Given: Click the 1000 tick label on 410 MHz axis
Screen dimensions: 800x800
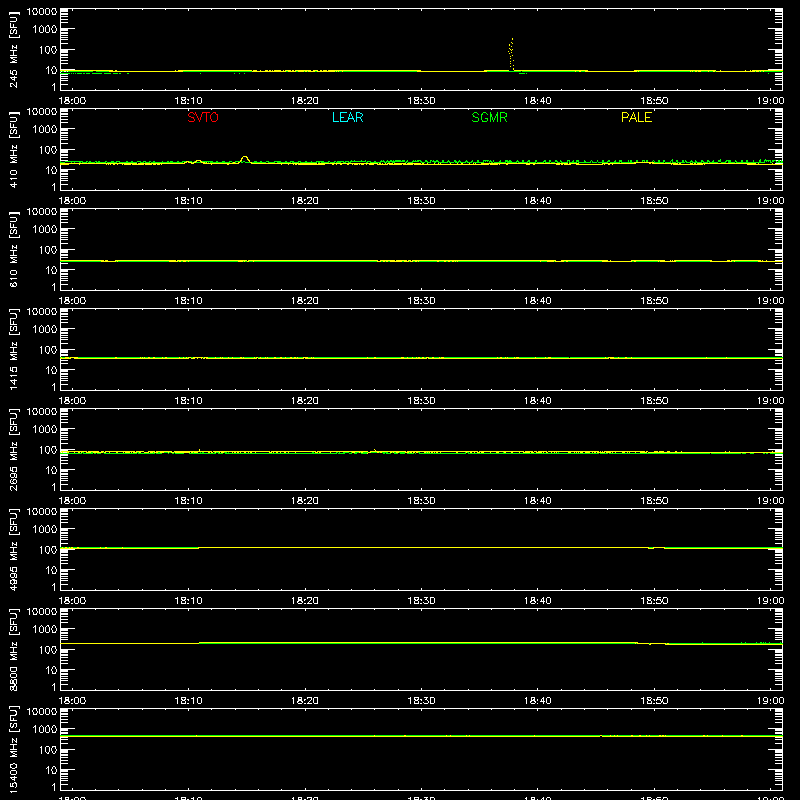Looking at the screenshot, I should pos(45,130).
